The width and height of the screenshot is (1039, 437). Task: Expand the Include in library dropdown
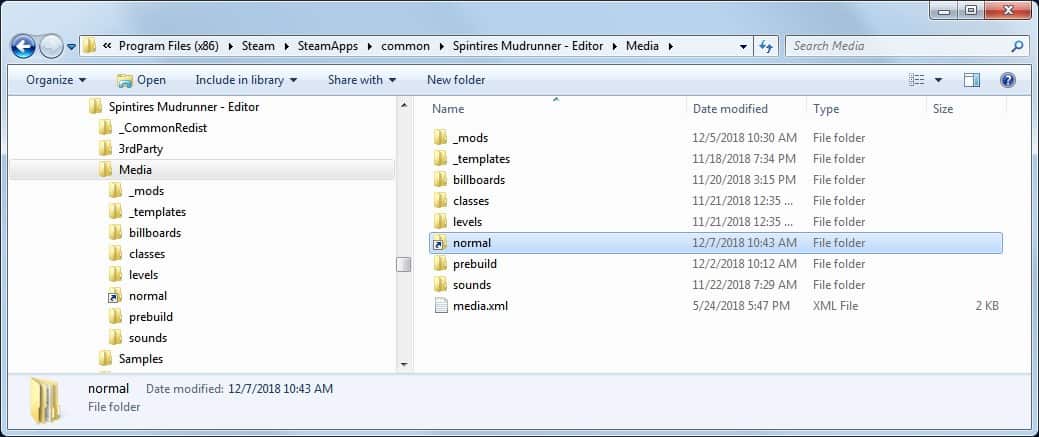[245, 80]
